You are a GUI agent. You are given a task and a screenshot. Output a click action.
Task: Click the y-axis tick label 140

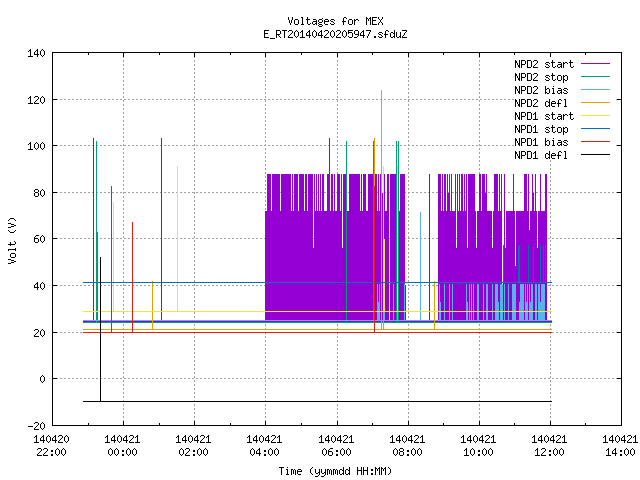(x=36, y=53)
